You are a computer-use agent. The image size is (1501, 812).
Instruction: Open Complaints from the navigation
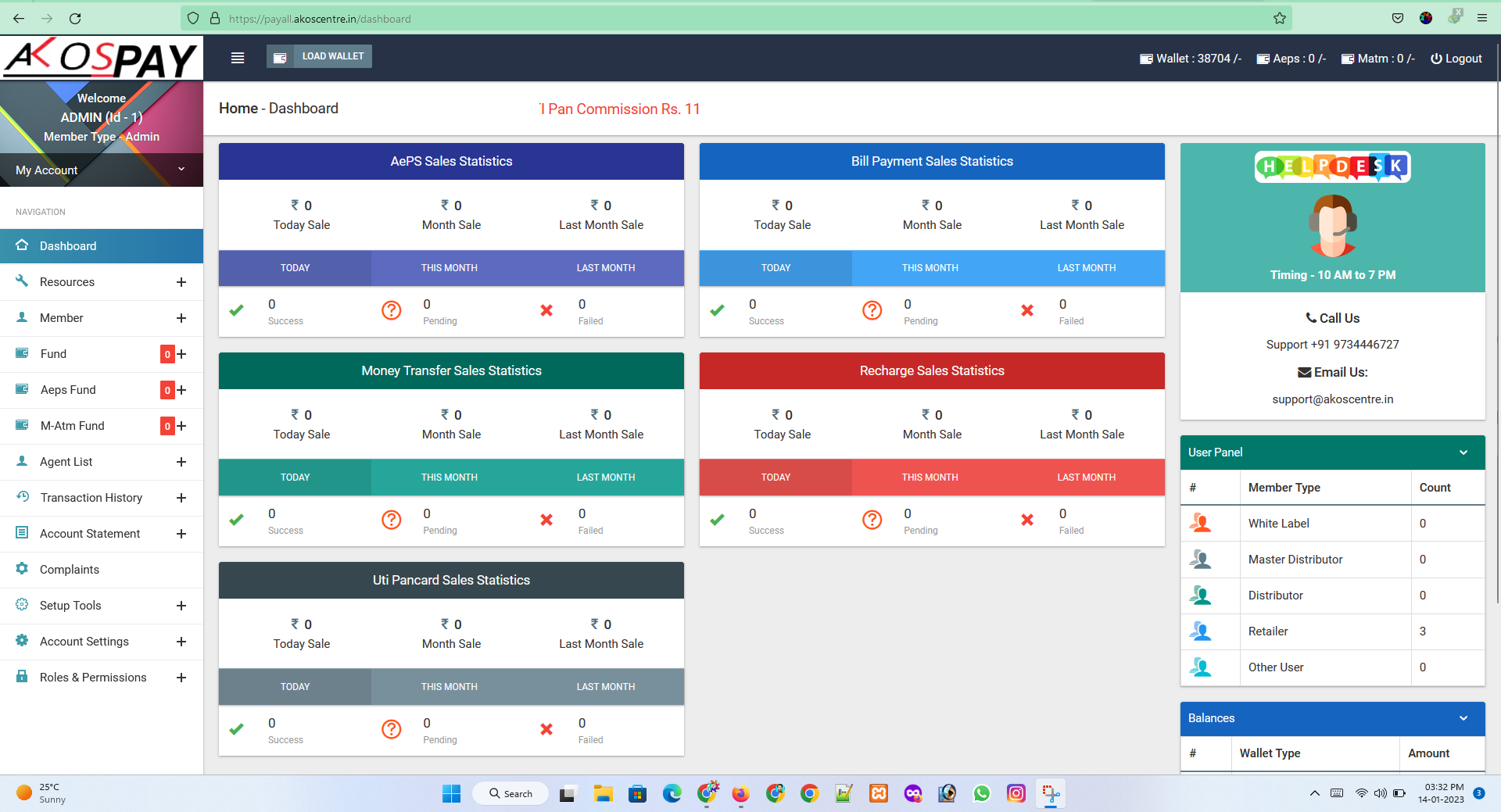click(x=70, y=570)
